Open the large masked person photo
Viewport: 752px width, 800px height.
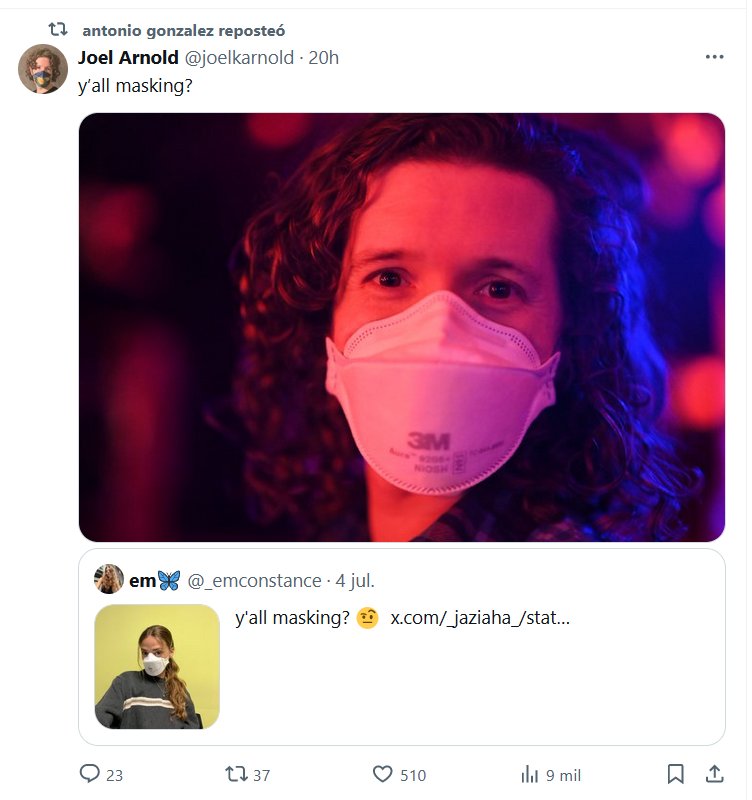(x=401, y=327)
